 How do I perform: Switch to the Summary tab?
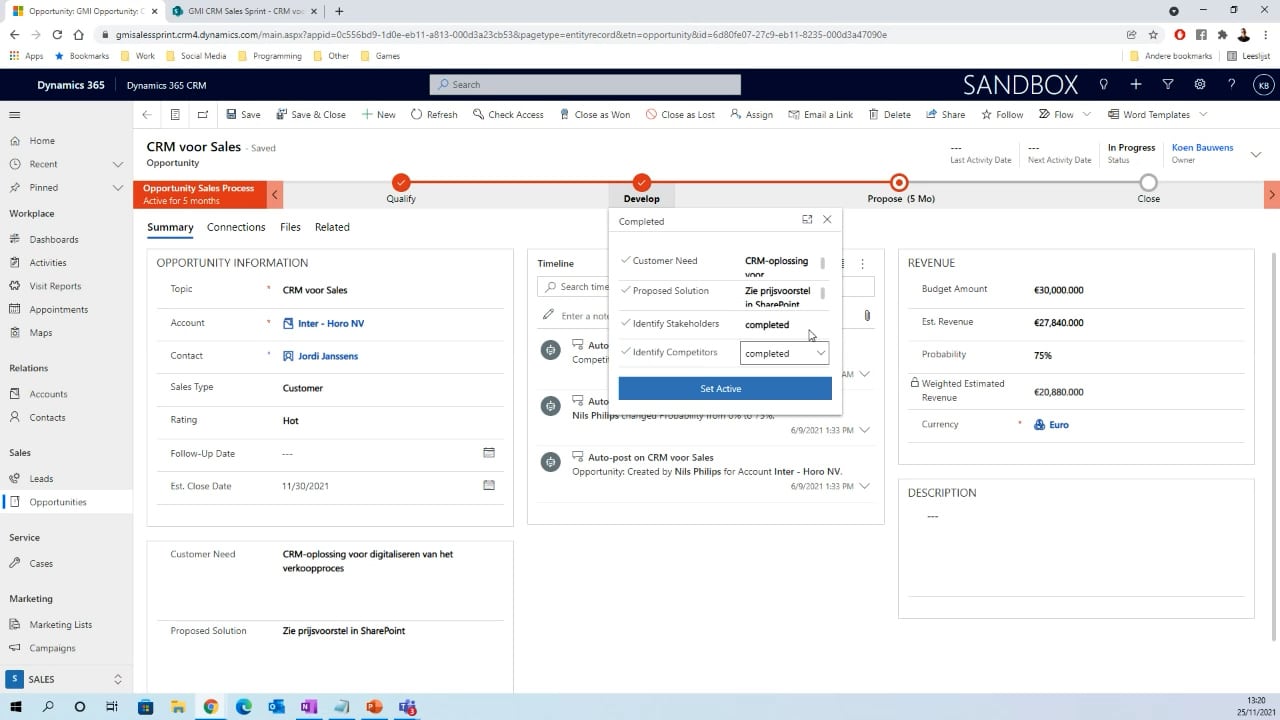point(170,227)
